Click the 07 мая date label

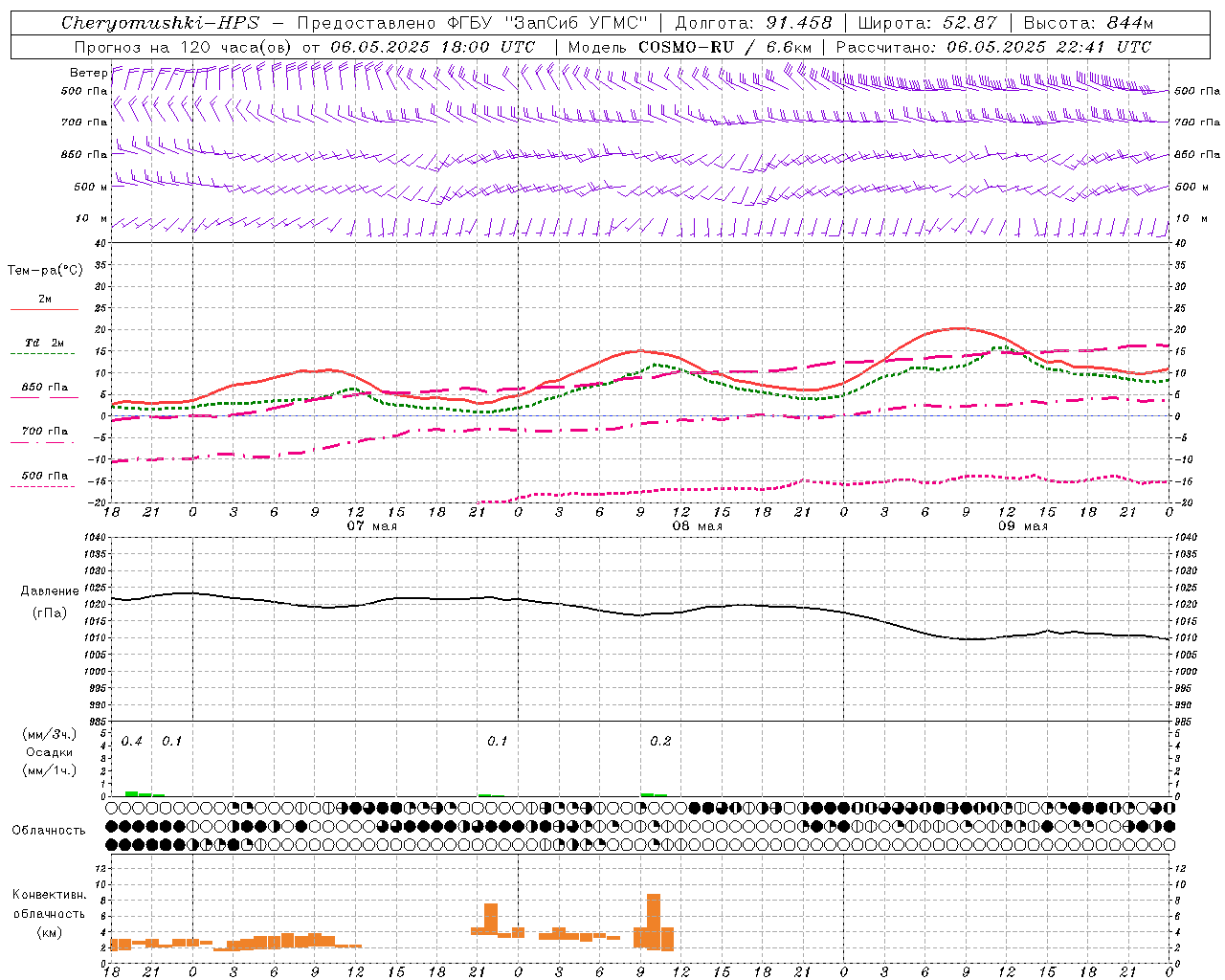pos(371,526)
